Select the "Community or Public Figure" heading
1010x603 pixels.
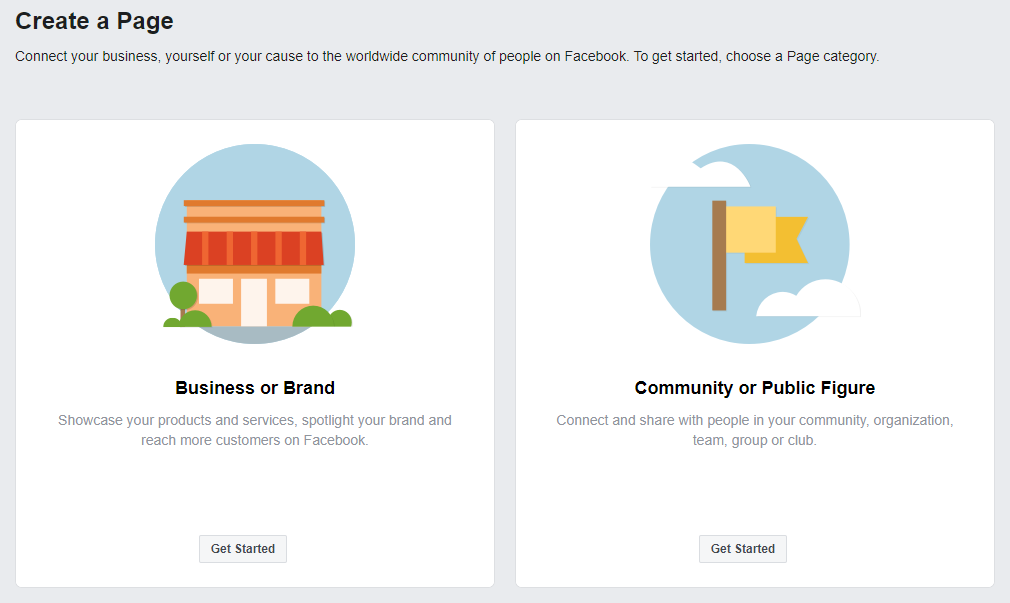click(755, 388)
